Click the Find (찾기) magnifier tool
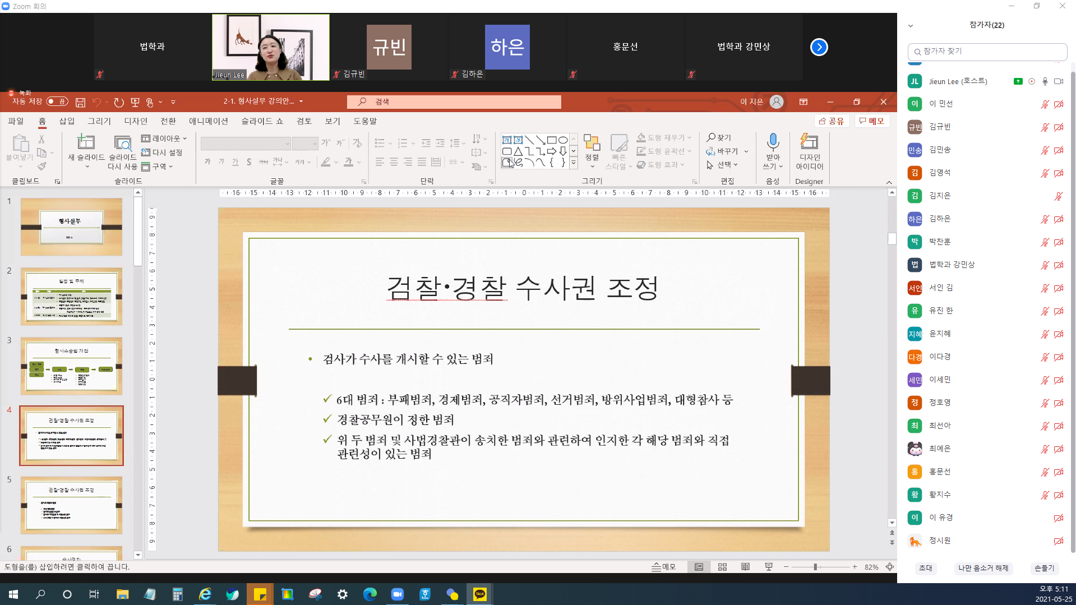This screenshot has width=1076, height=605. 718,138
